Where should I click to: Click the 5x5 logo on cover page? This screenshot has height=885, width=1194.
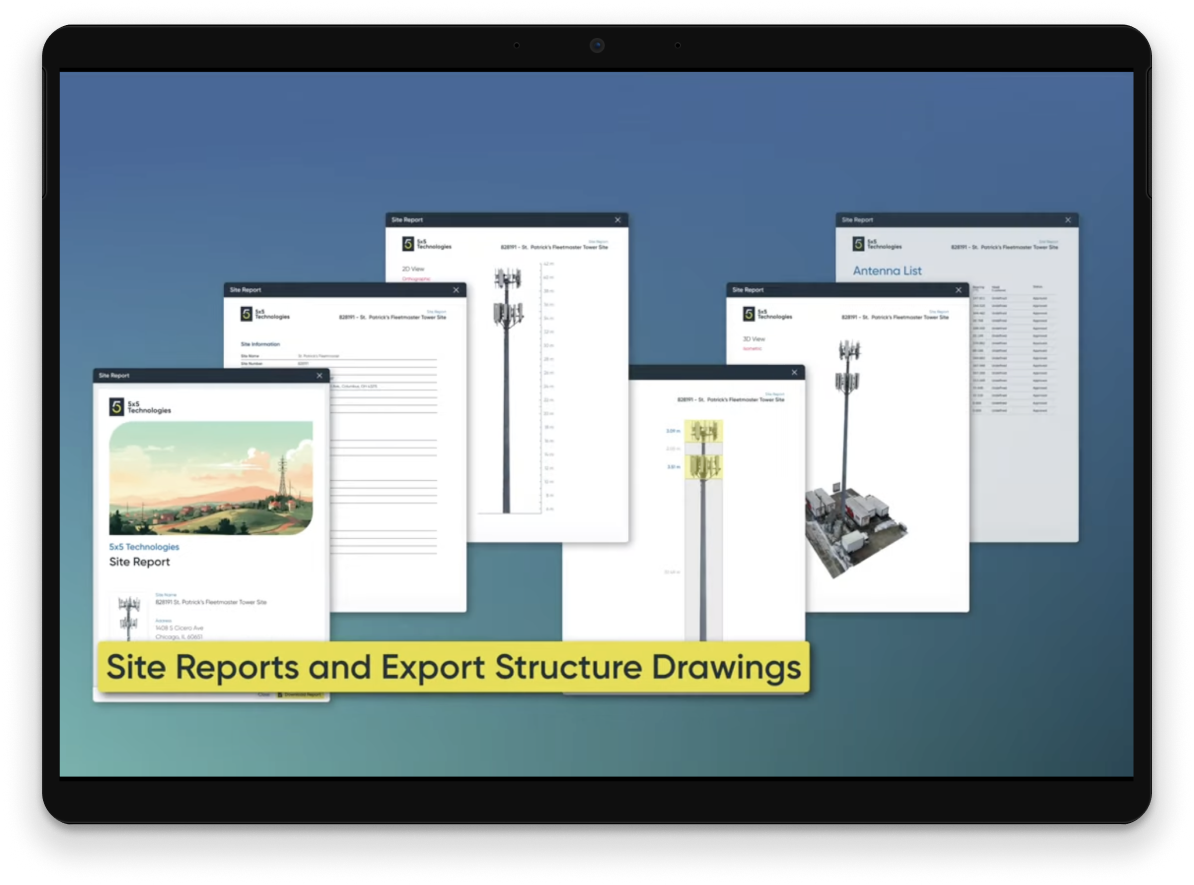tap(117, 407)
